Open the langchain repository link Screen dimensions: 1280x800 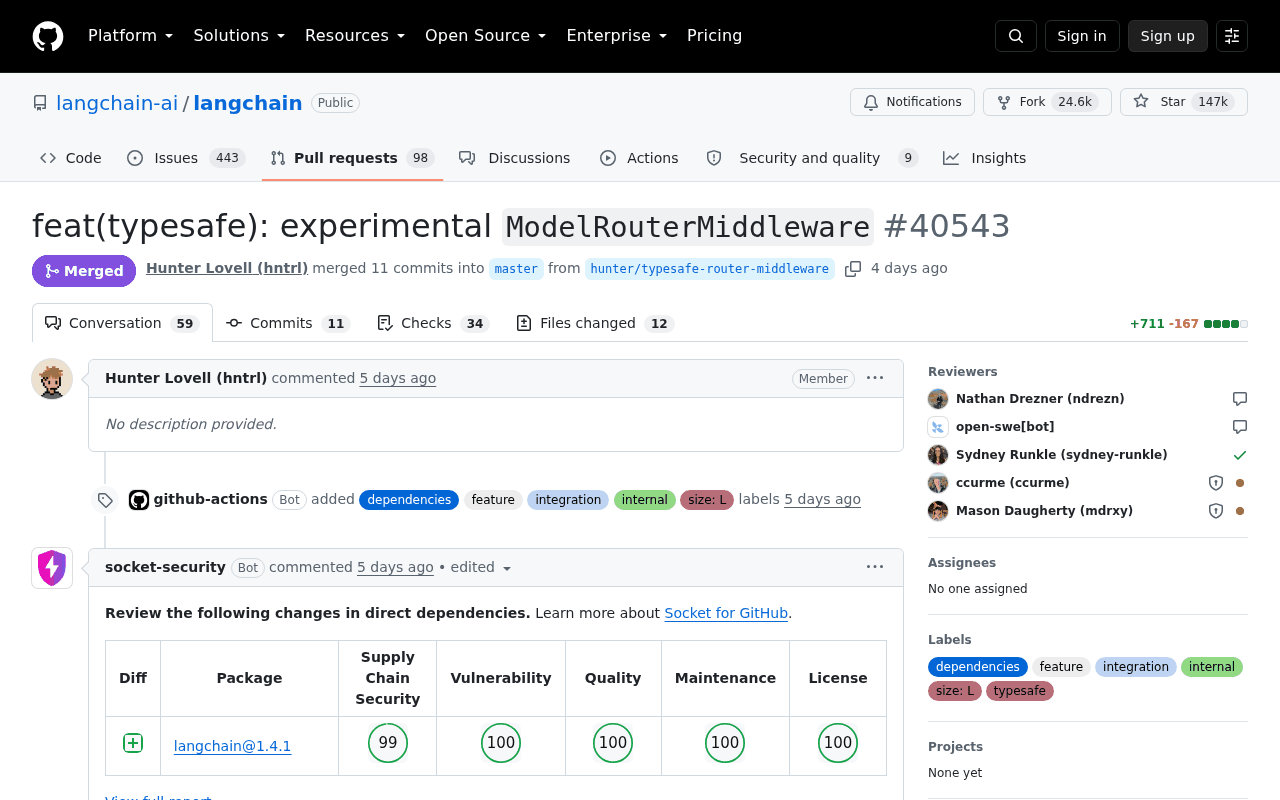(248, 103)
